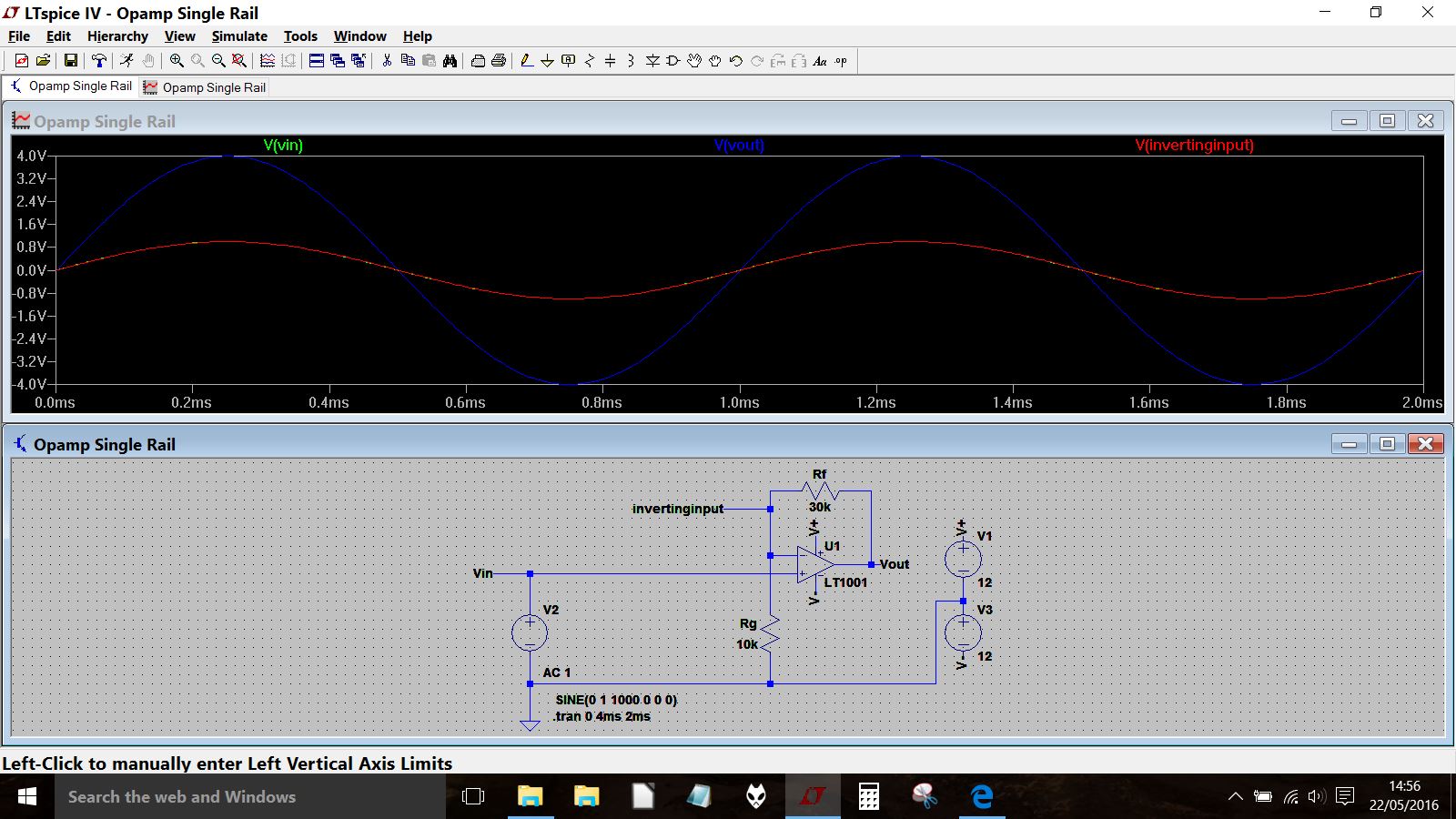Click the 4.0V vertical axis label
The width and height of the screenshot is (1456, 819).
coord(30,156)
